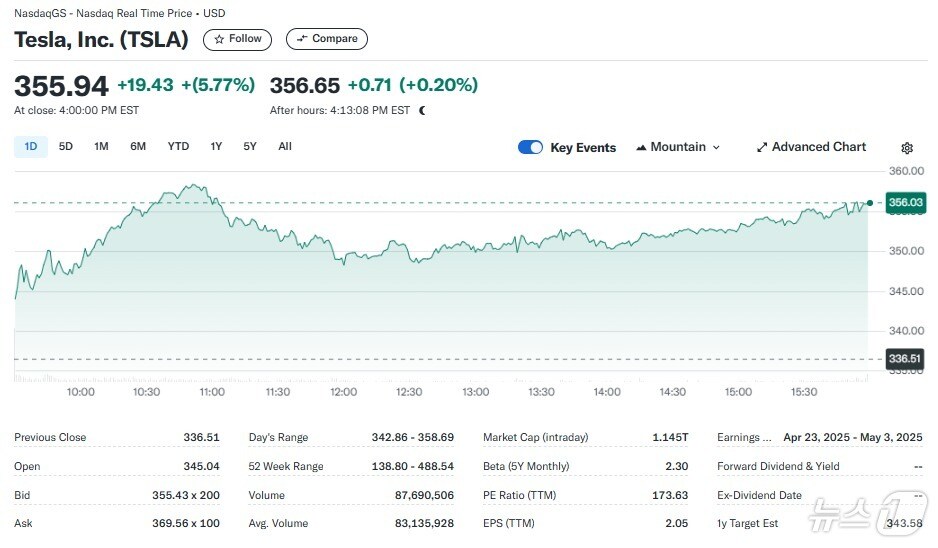Click the after-hours moon icon

coord(423,111)
